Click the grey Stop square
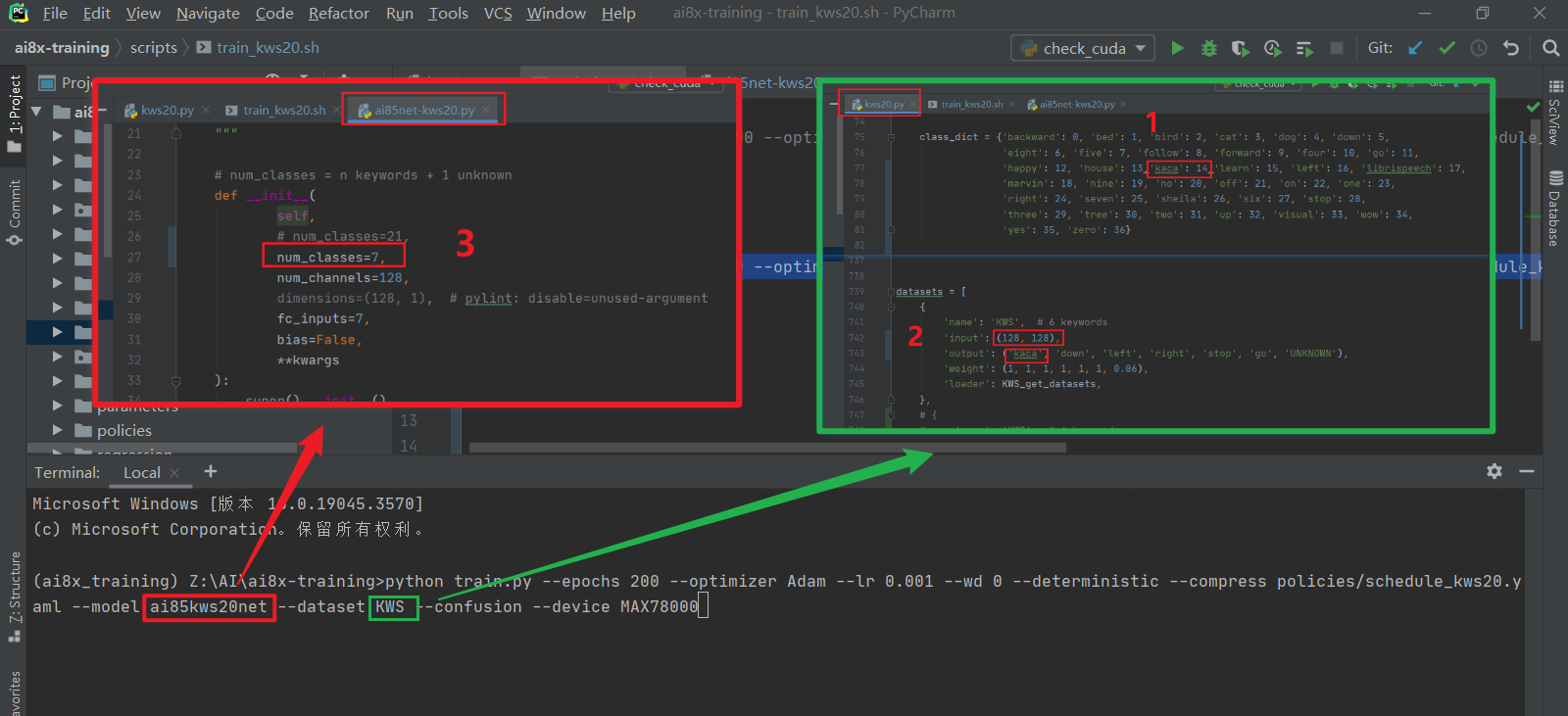The height and width of the screenshot is (716, 1568). [1336, 48]
